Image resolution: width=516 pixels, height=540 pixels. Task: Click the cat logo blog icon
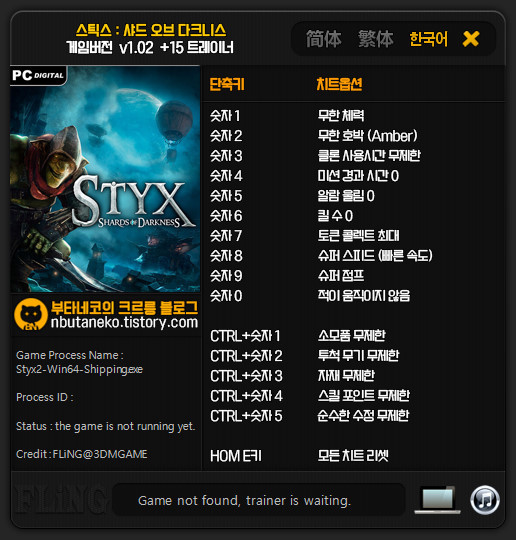31,314
